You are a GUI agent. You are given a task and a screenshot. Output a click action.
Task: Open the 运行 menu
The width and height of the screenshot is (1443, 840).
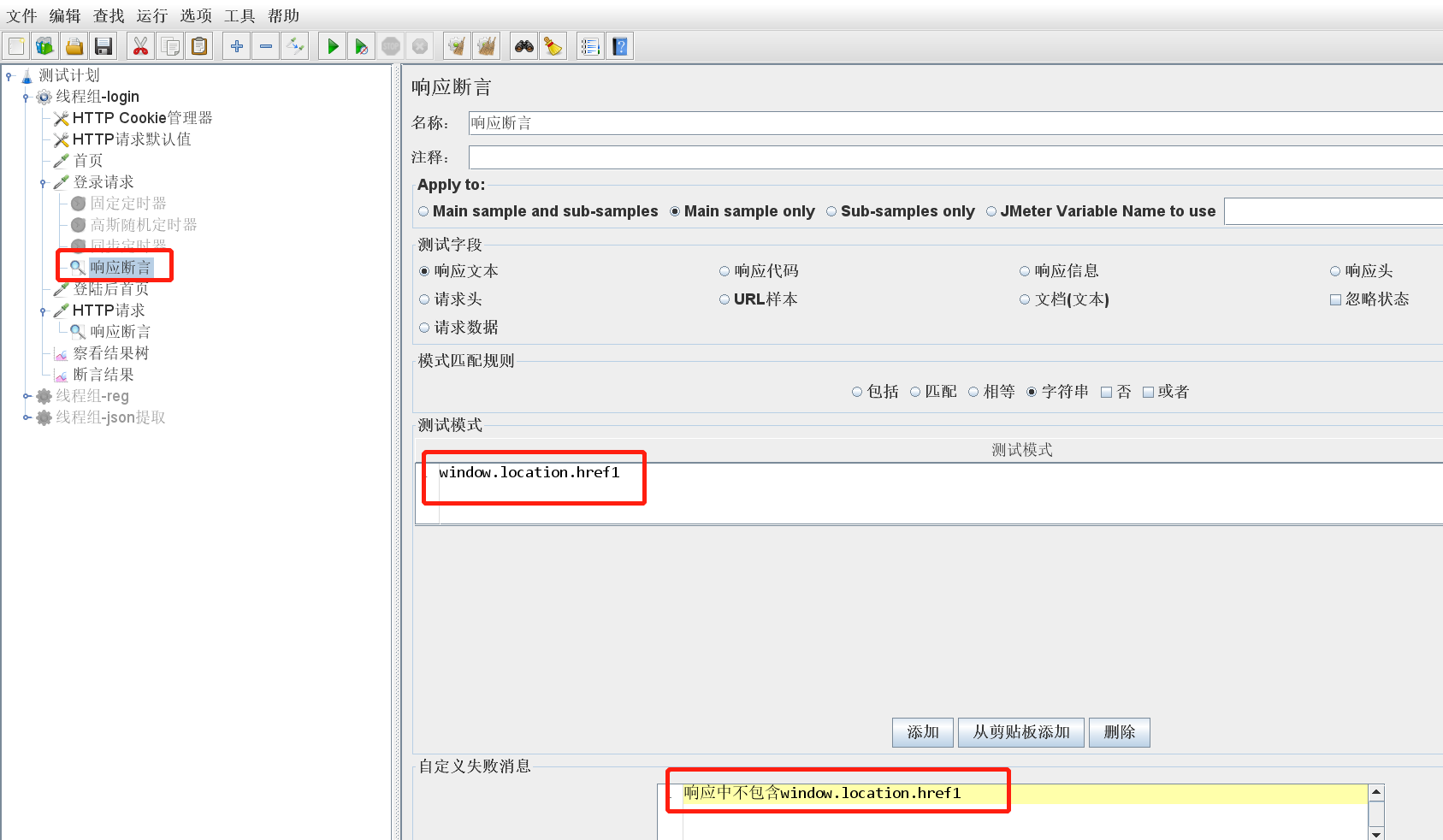[152, 15]
